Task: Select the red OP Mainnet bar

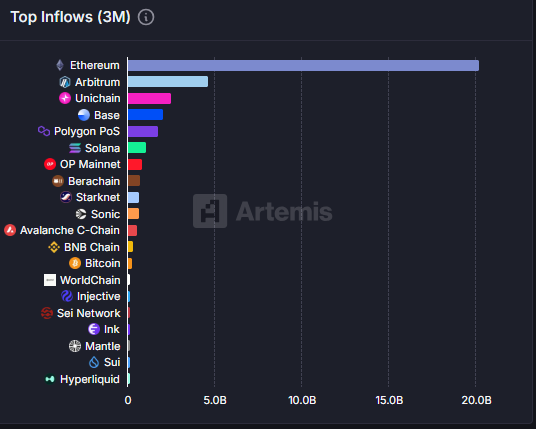Action: point(135,164)
